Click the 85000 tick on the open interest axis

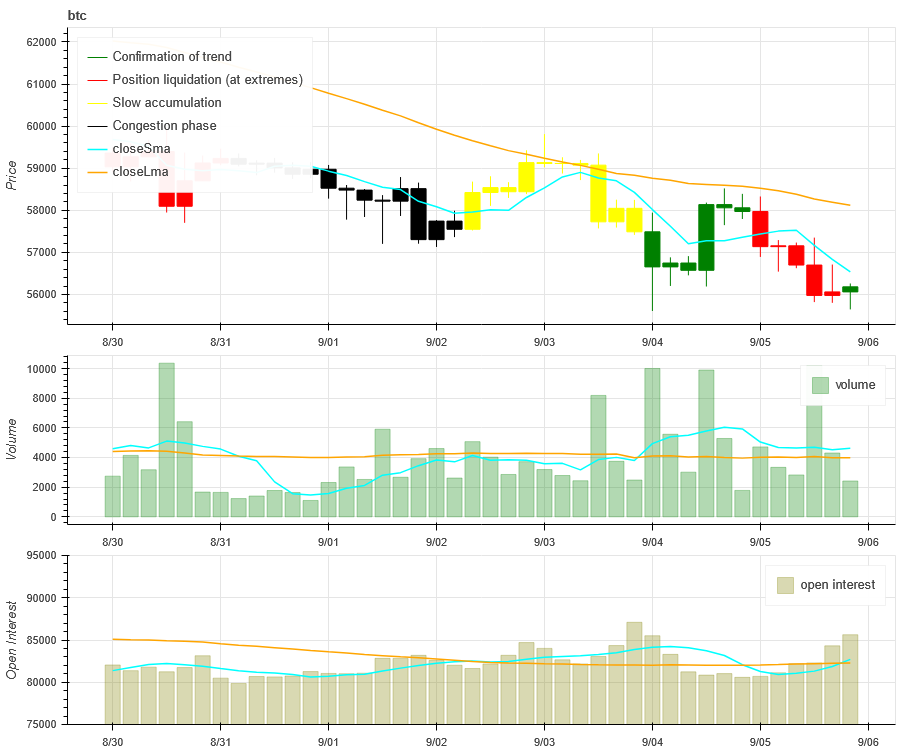pos(41,640)
